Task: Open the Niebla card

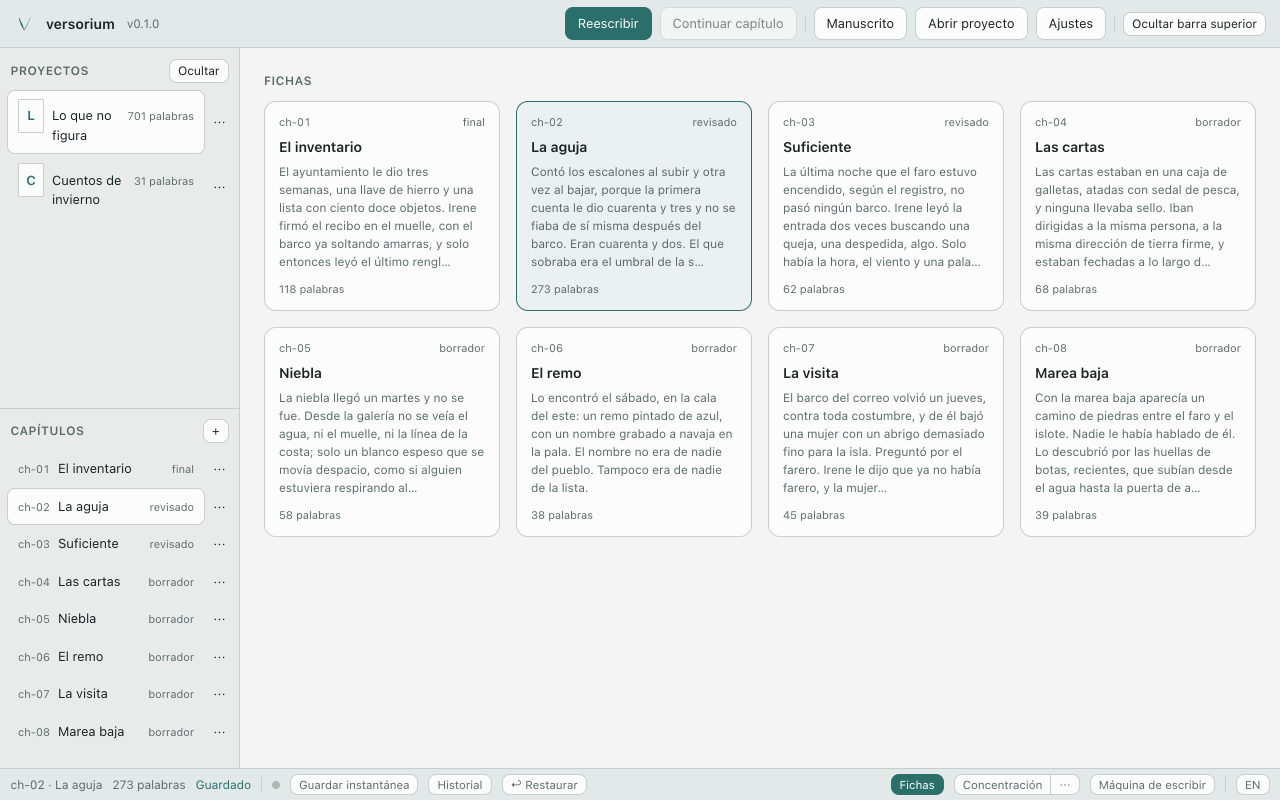Action: click(382, 432)
